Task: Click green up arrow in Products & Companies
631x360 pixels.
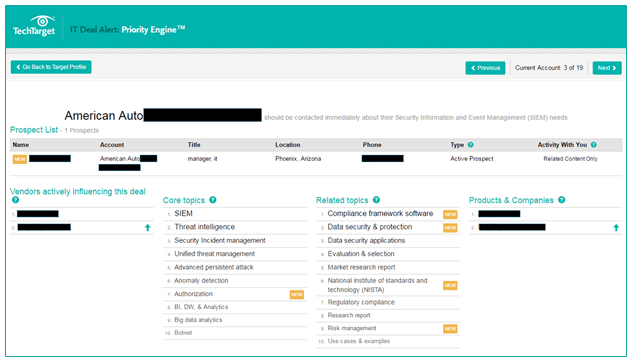Action: click(616, 228)
